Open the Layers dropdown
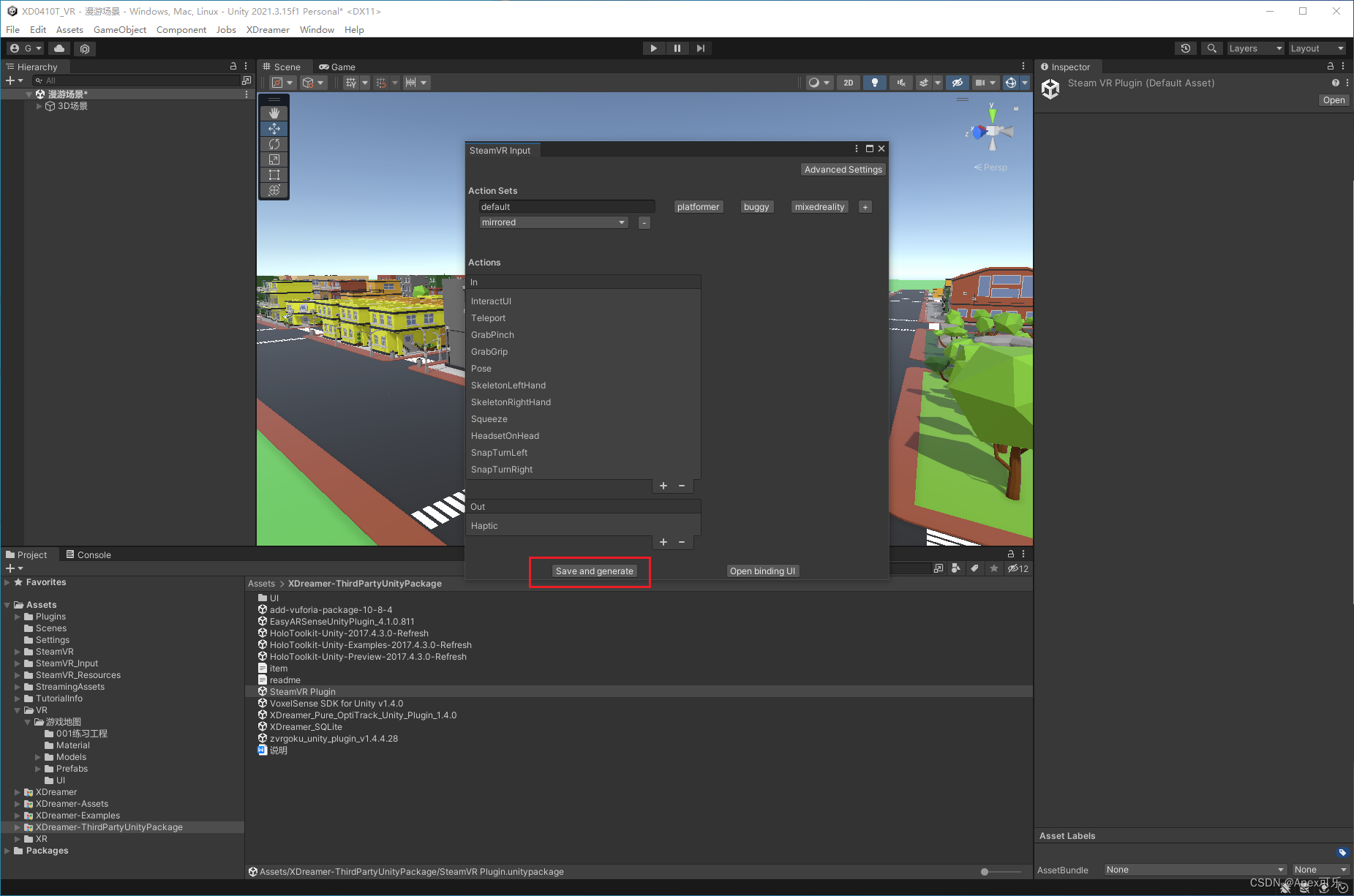This screenshot has height=896, width=1354. point(1255,48)
